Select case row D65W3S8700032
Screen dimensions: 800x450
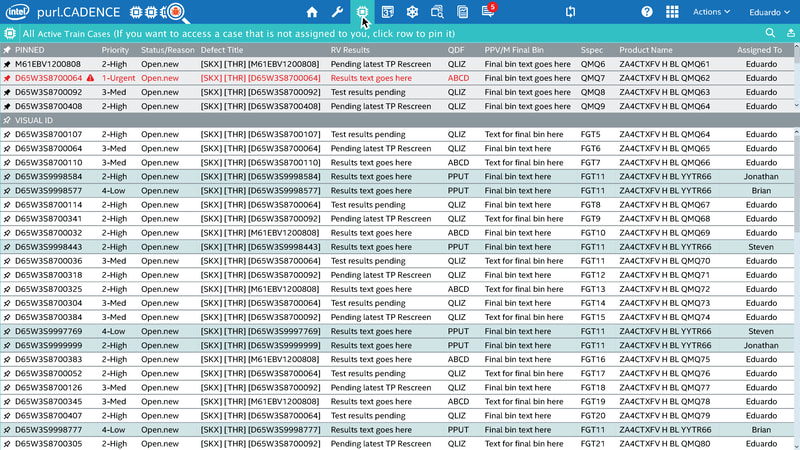tap(396, 233)
